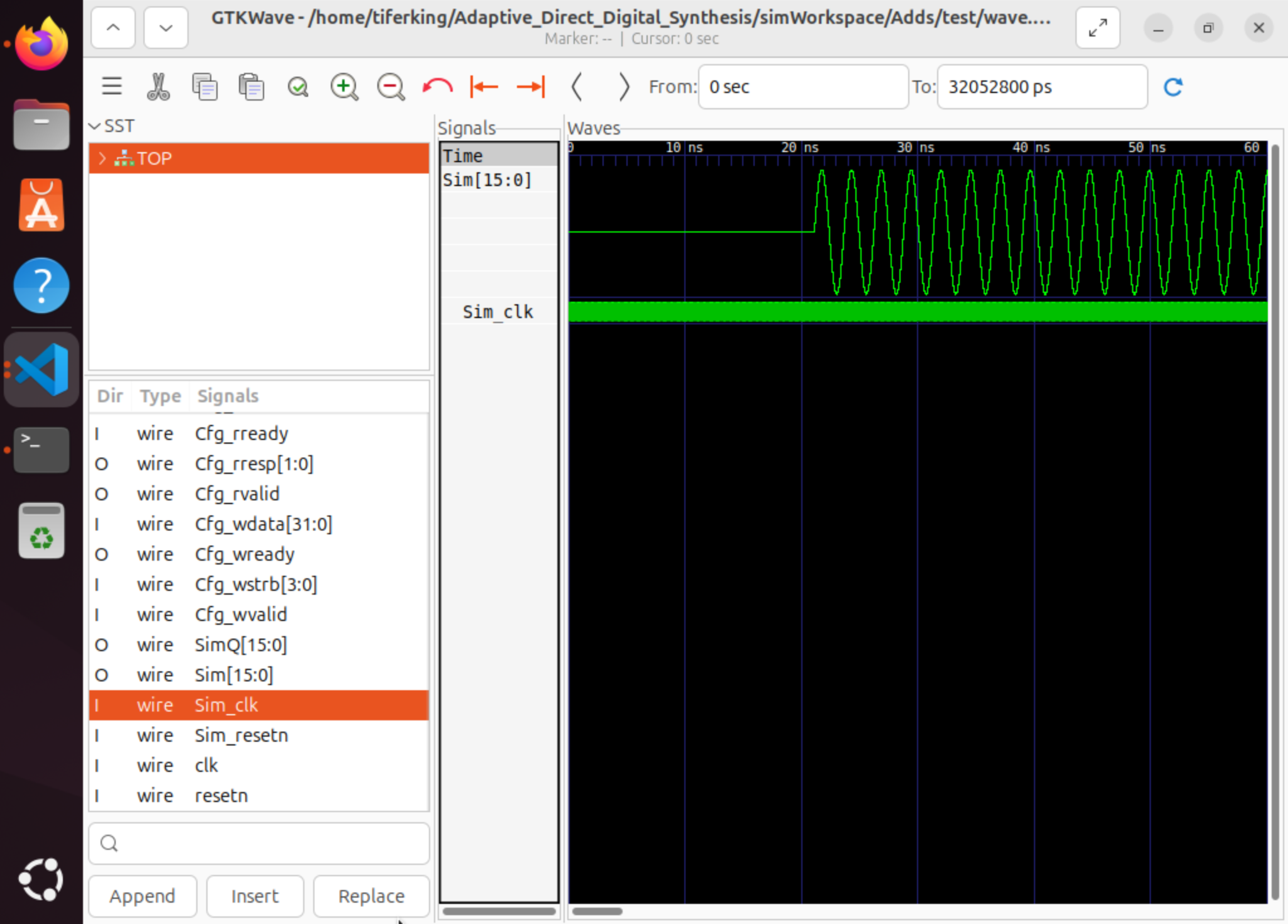Select the Cfg_wstrb[3:0] signal row
Viewport: 1288px width, 924px height.
[259, 585]
